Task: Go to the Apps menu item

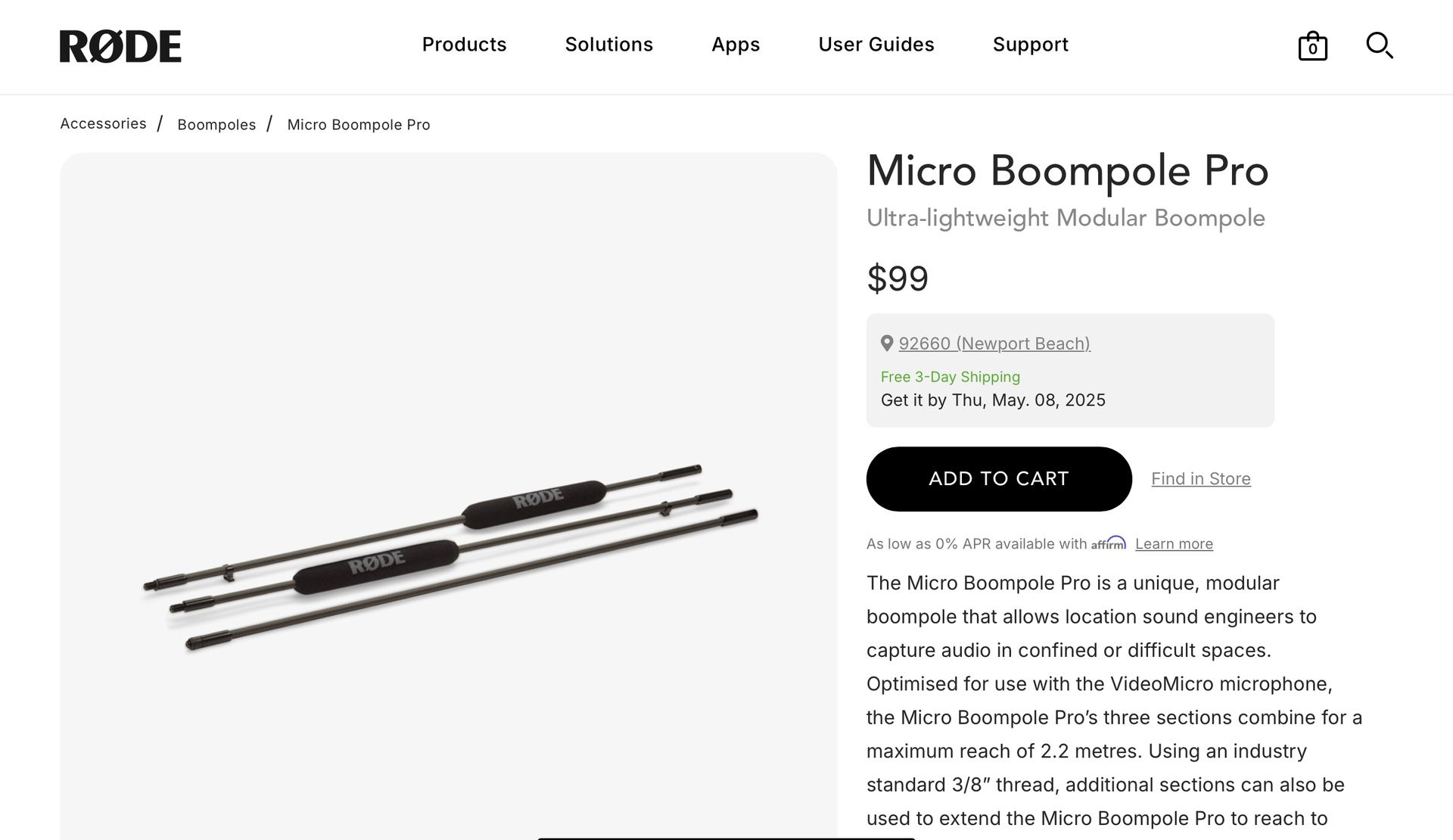Action: coord(736,45)
